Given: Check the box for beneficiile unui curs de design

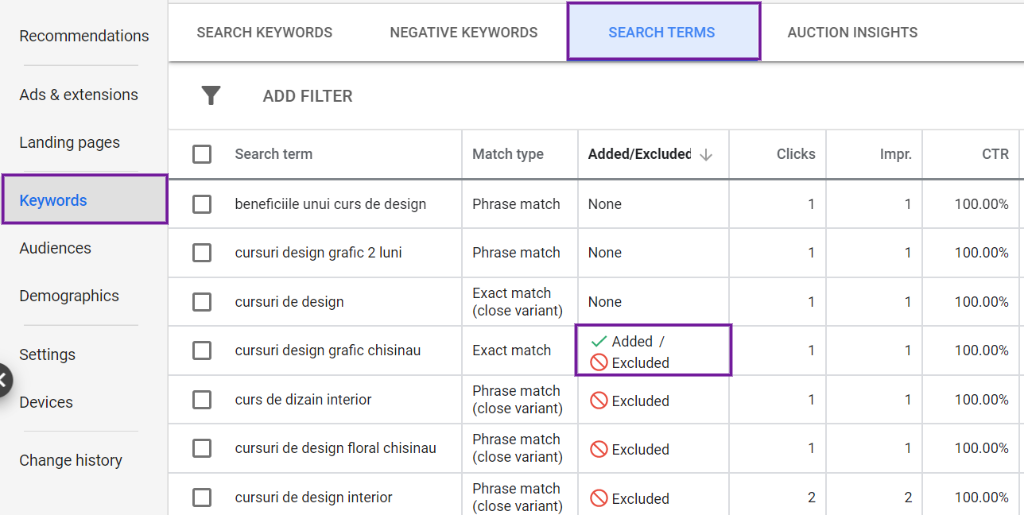Looking at the screenshot, I should [x=202, y=204].
